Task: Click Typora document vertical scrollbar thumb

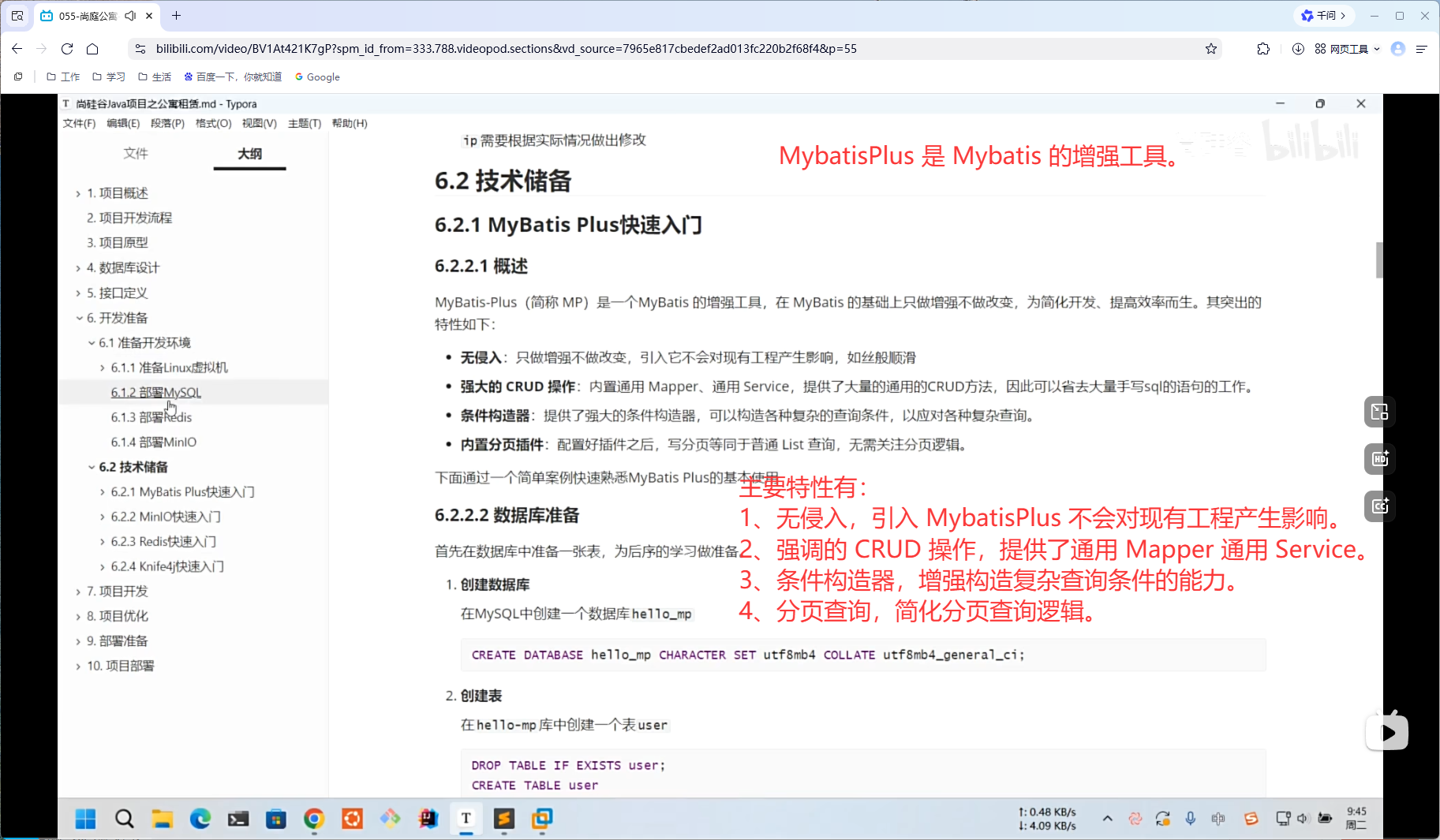Action: tap(1379, 260)
